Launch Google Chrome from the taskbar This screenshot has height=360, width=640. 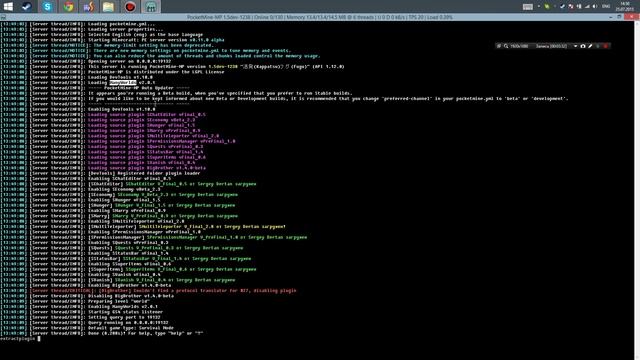pos(69,7)
